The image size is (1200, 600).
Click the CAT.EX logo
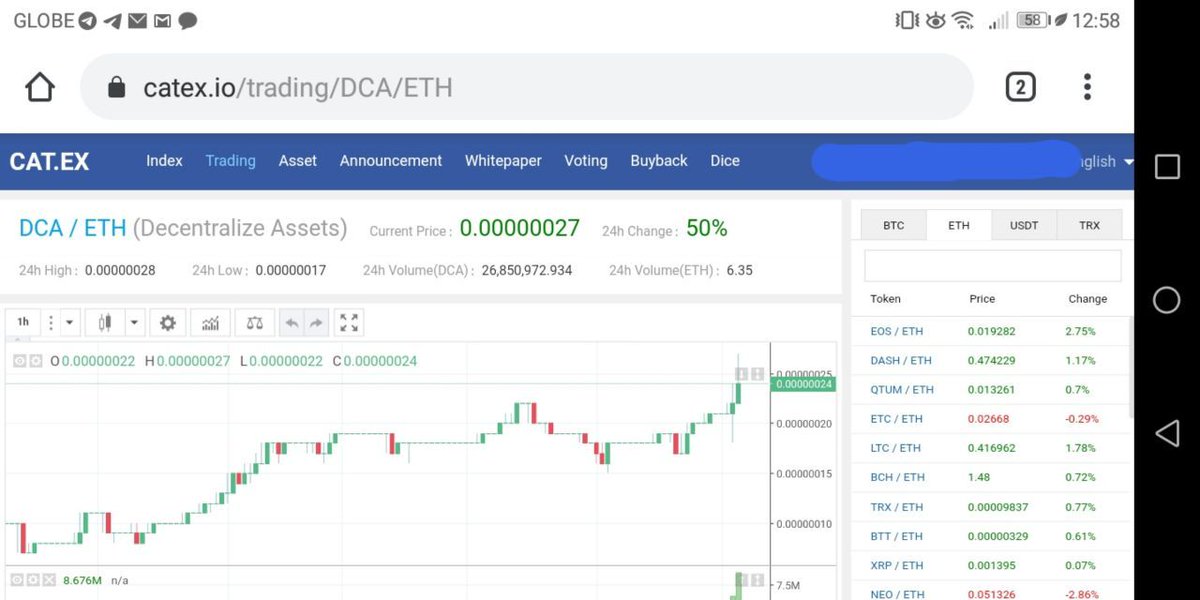pyautogui.click(x=49, y=161)
